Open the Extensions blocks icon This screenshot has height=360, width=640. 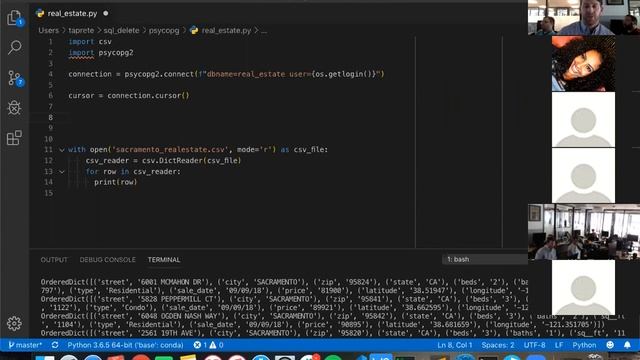14,138
